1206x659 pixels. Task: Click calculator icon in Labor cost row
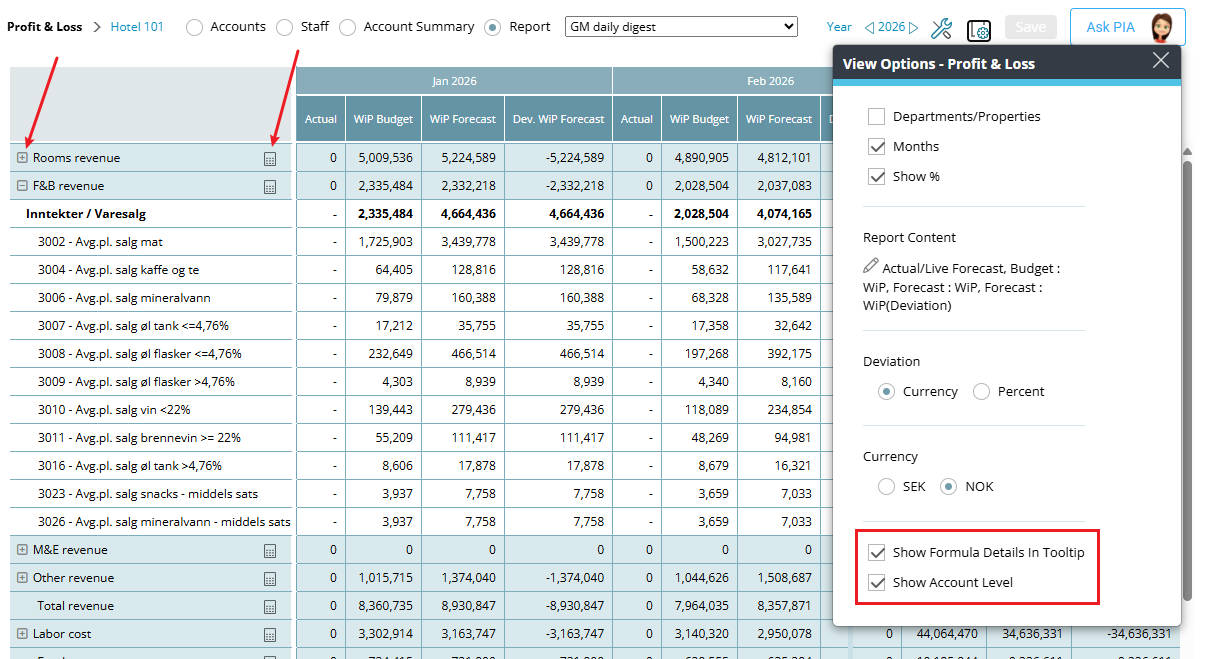tap(269, 635)
